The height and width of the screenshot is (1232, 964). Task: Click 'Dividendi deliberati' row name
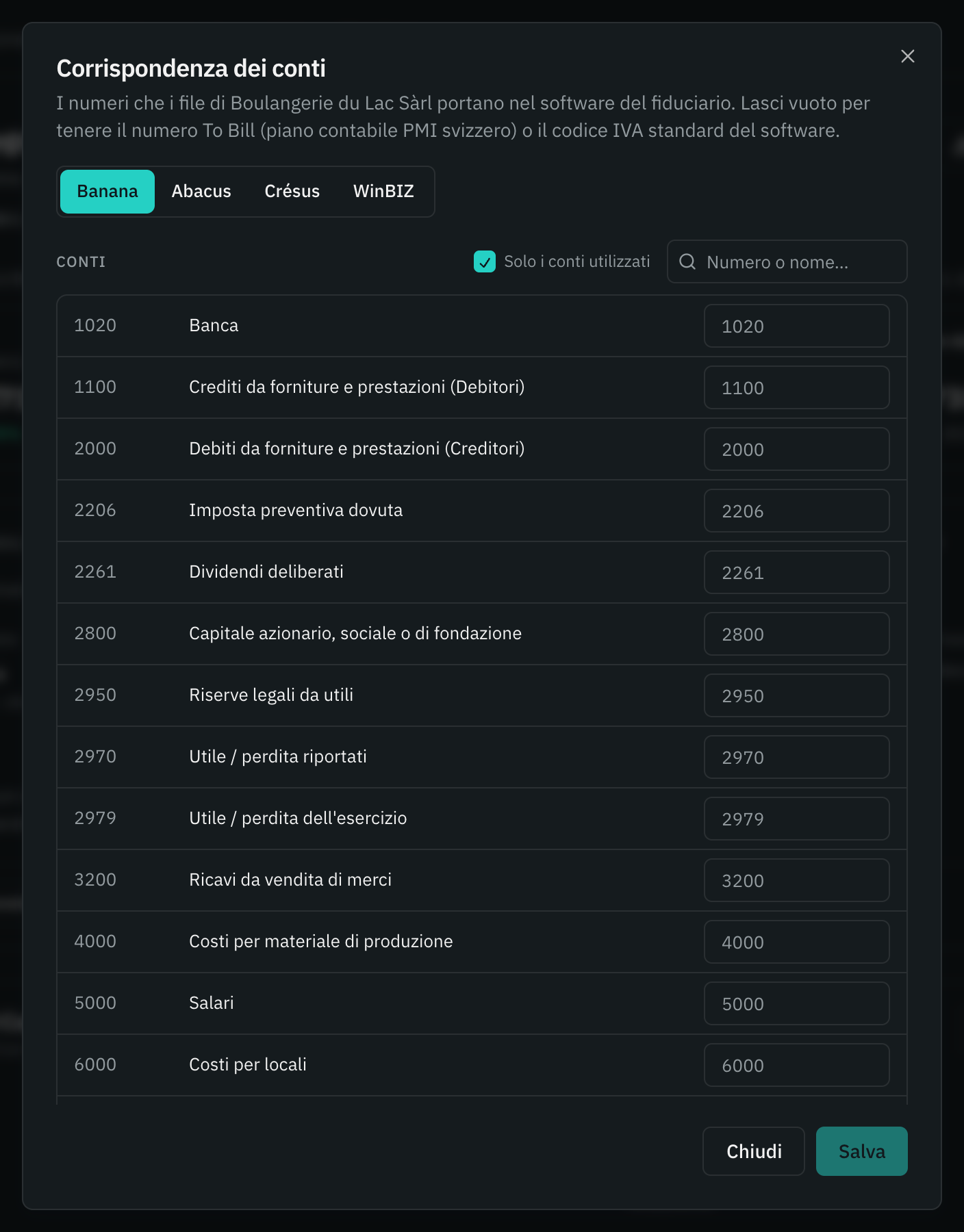(266, 572)
